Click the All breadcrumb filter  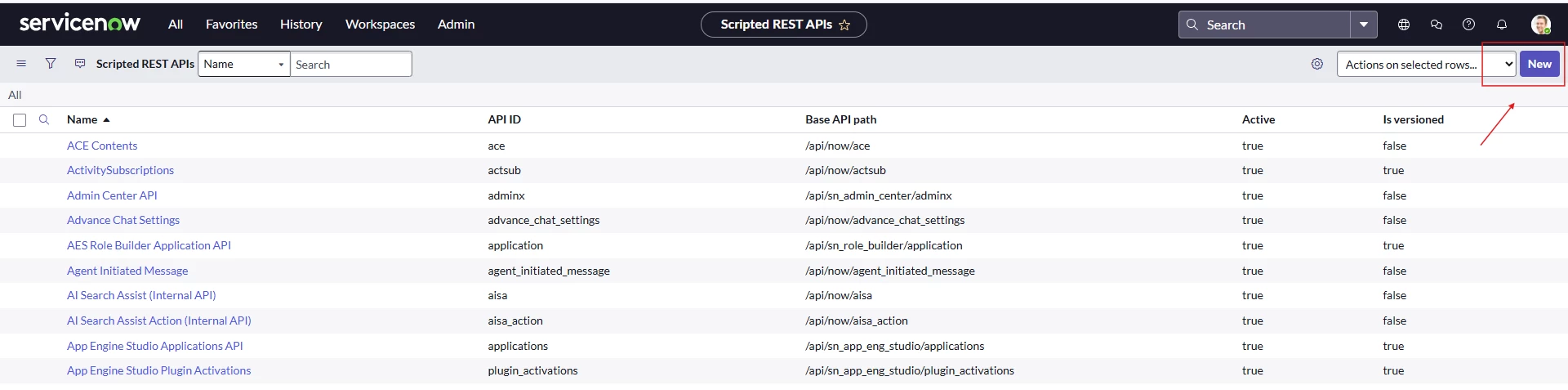pyautogui.click(x=15, y=95)
